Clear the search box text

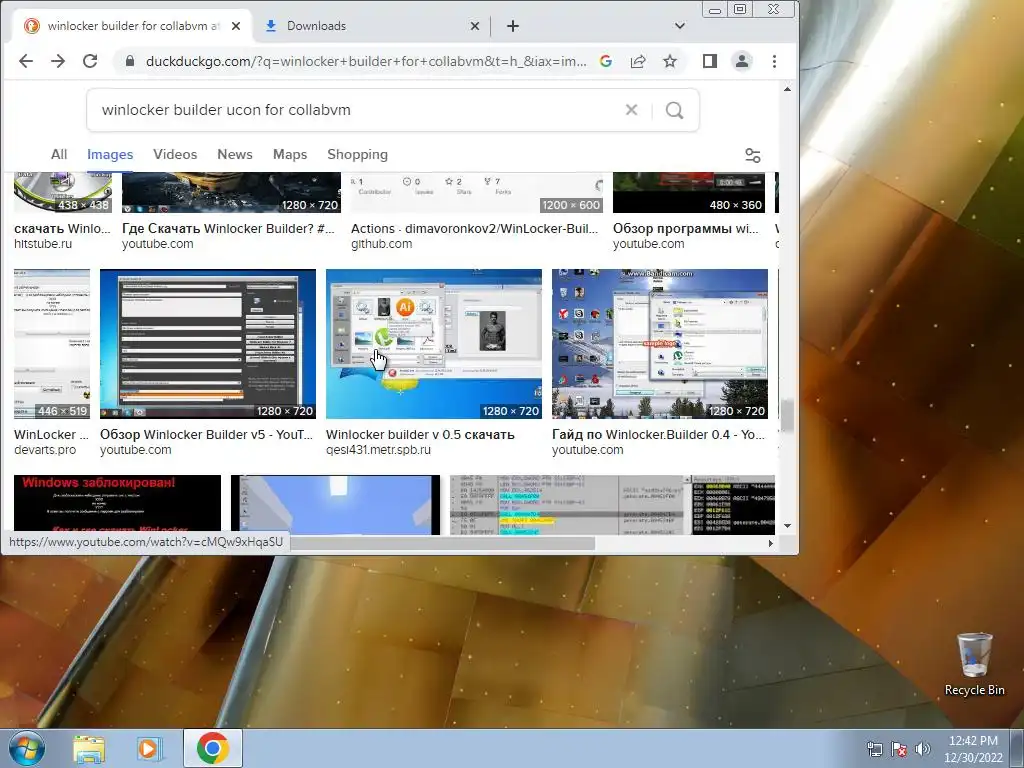(x=632, y=110)
